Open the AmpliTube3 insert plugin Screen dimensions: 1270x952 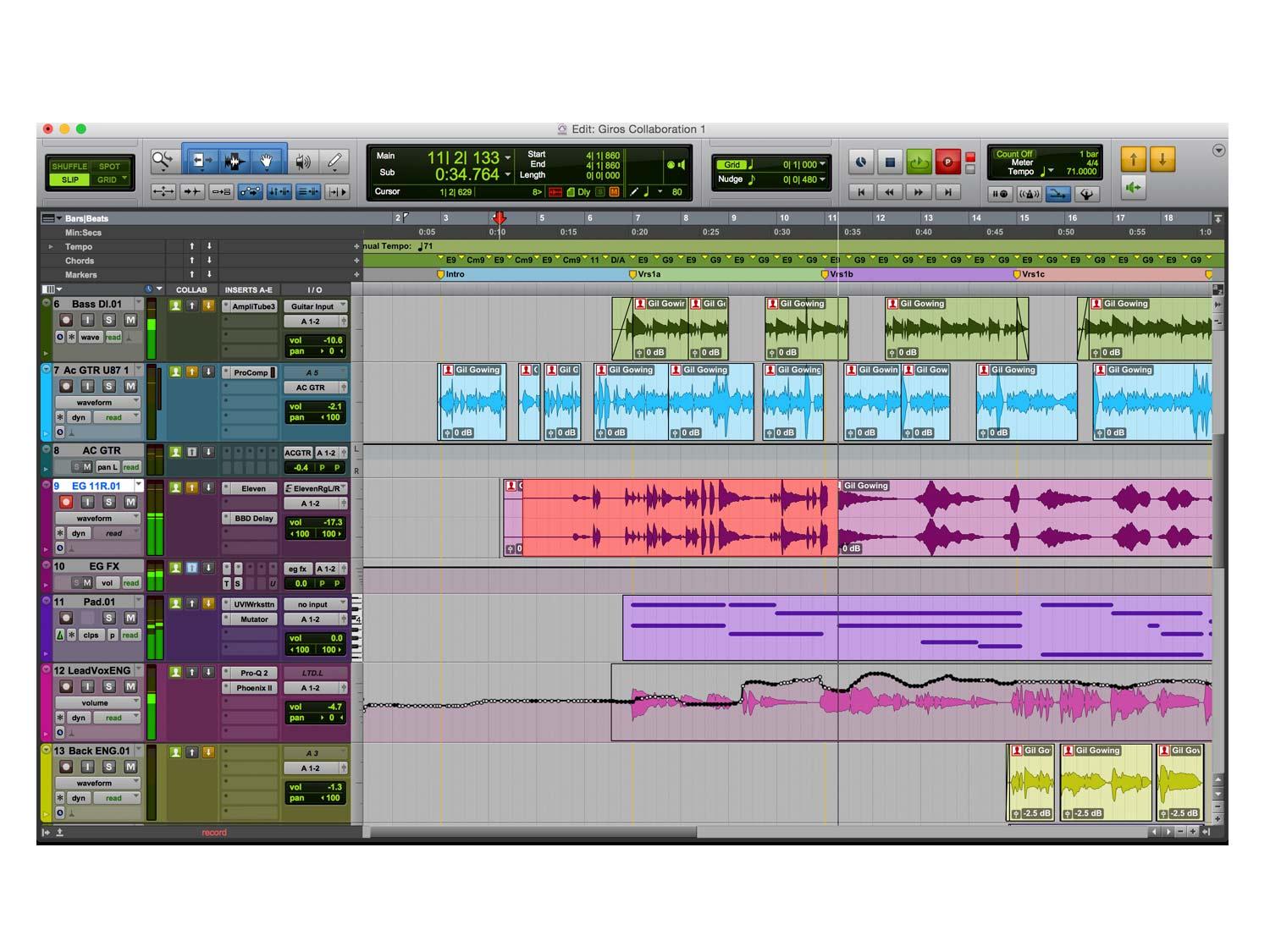(x=251, y=306)
